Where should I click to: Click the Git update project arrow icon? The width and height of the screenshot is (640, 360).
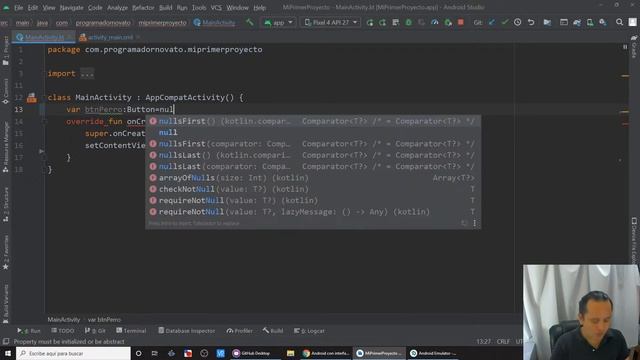click(x=492, y=22)
